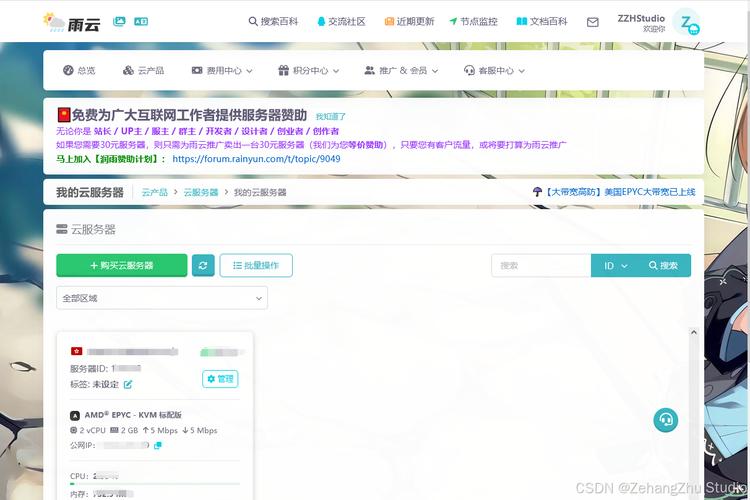Open the 云产品 menu item
750x500 pixels.
[143, 71]
